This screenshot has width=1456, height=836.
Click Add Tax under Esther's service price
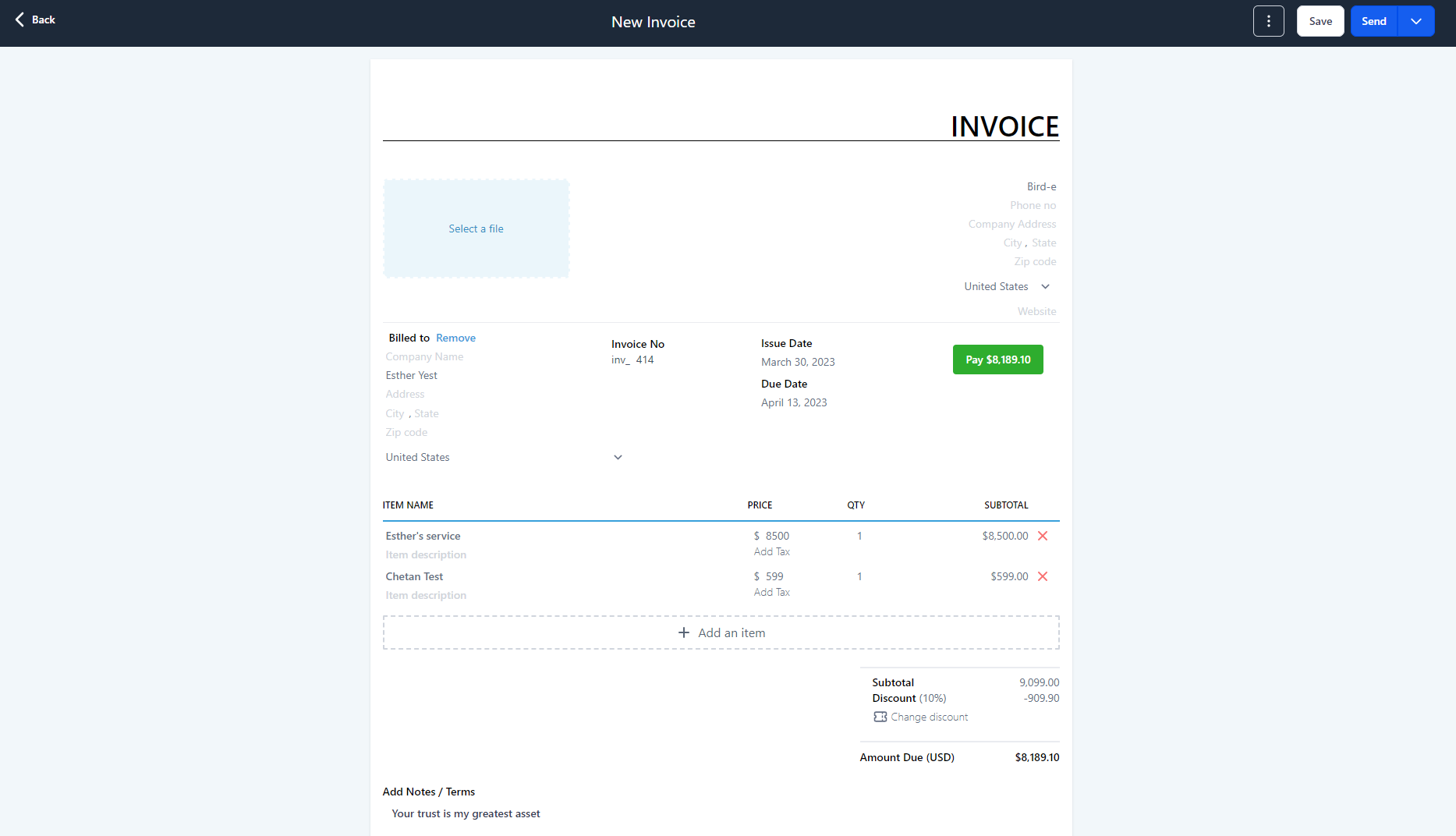point(771,551)
